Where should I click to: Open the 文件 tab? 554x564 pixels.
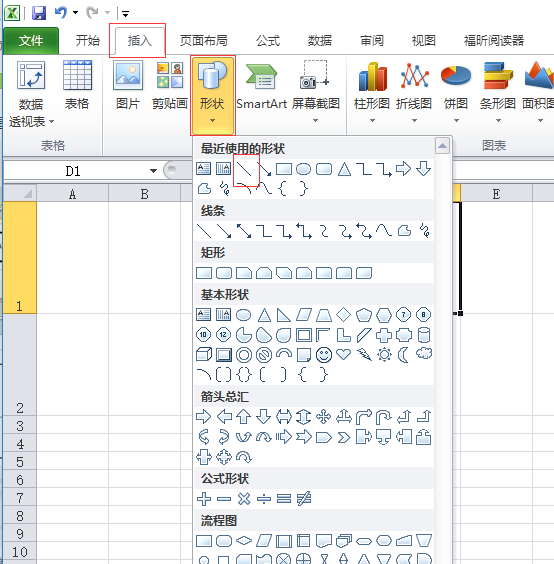[x=31, y=41]
